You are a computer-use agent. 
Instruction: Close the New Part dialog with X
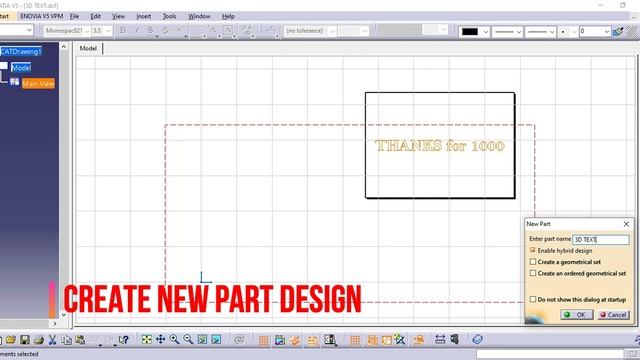click(x=626, y=224)
